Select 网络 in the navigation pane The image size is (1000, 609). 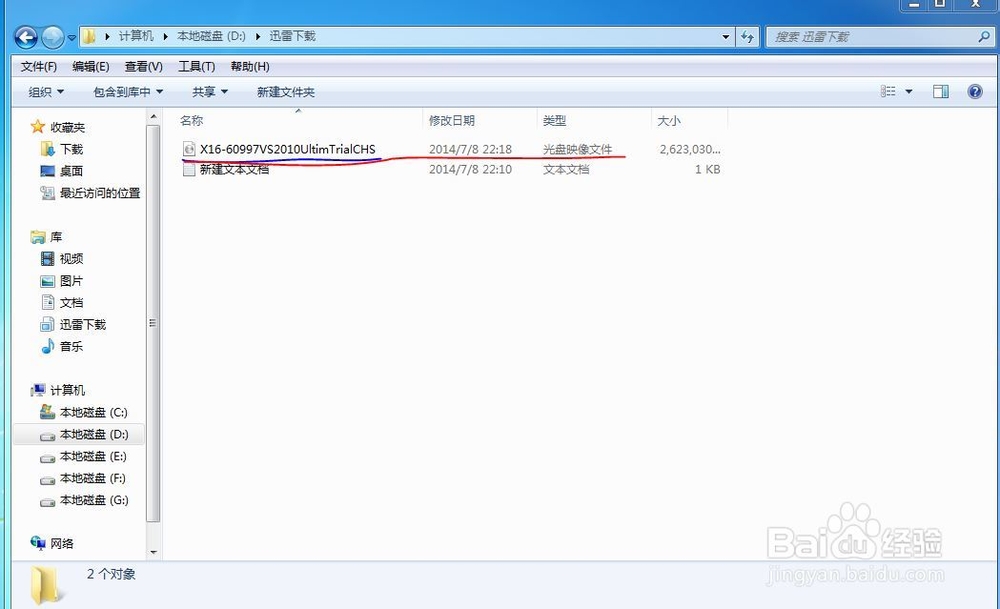(62, 543)
